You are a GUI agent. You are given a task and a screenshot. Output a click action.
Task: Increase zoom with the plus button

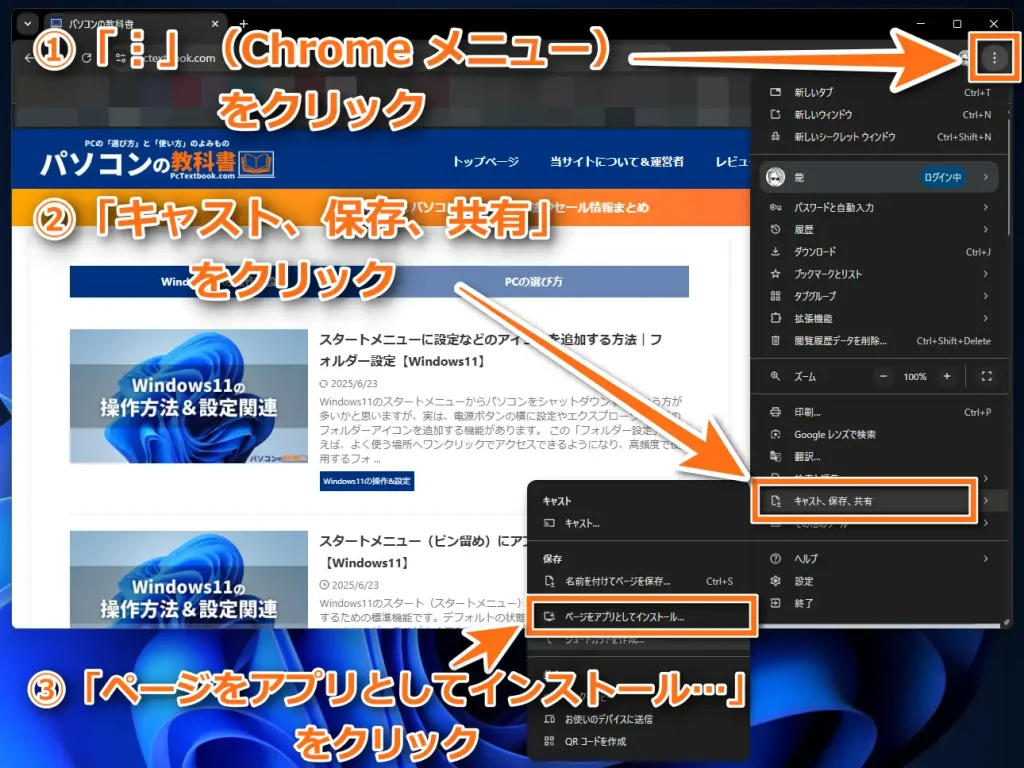pyautogui.click(x=946, y=376)
